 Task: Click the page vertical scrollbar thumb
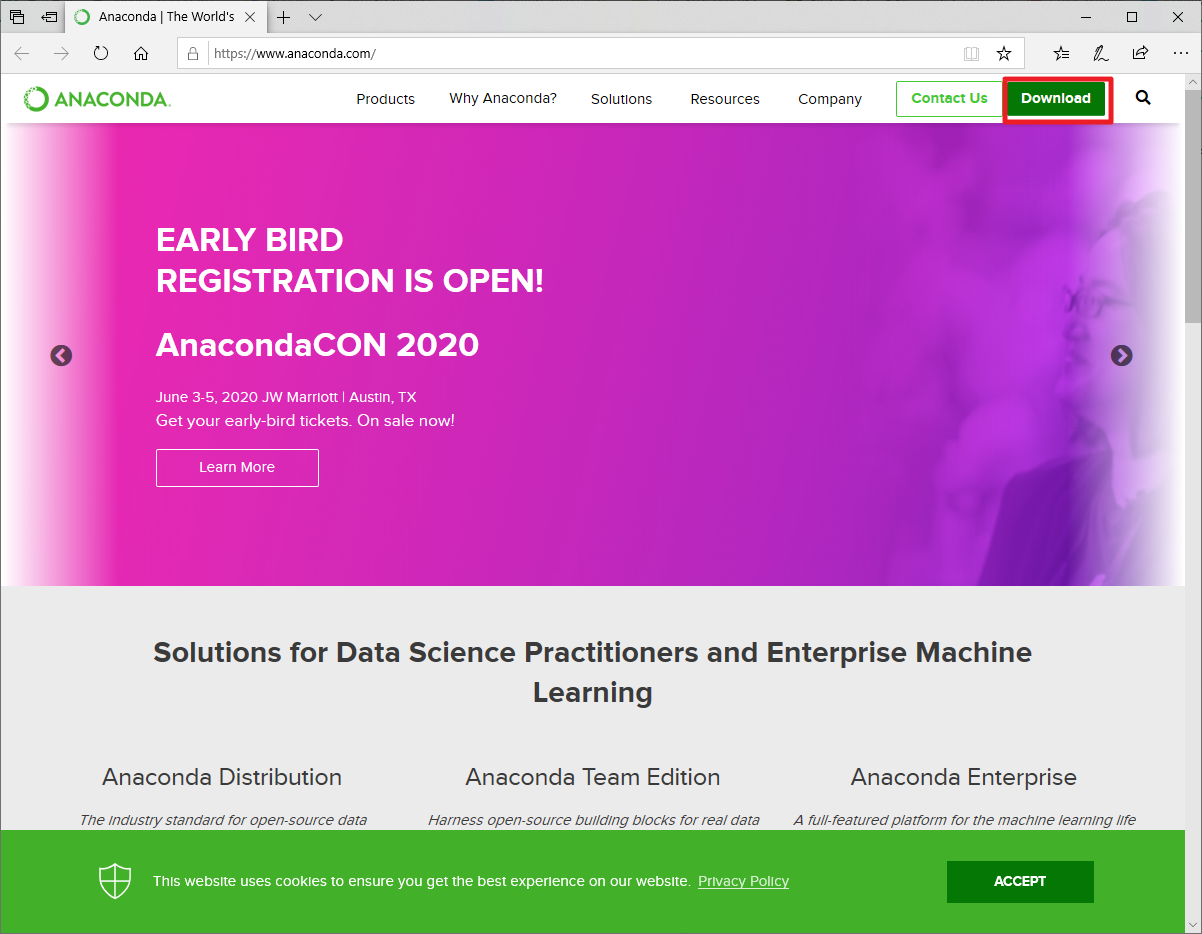[1192, 206]
